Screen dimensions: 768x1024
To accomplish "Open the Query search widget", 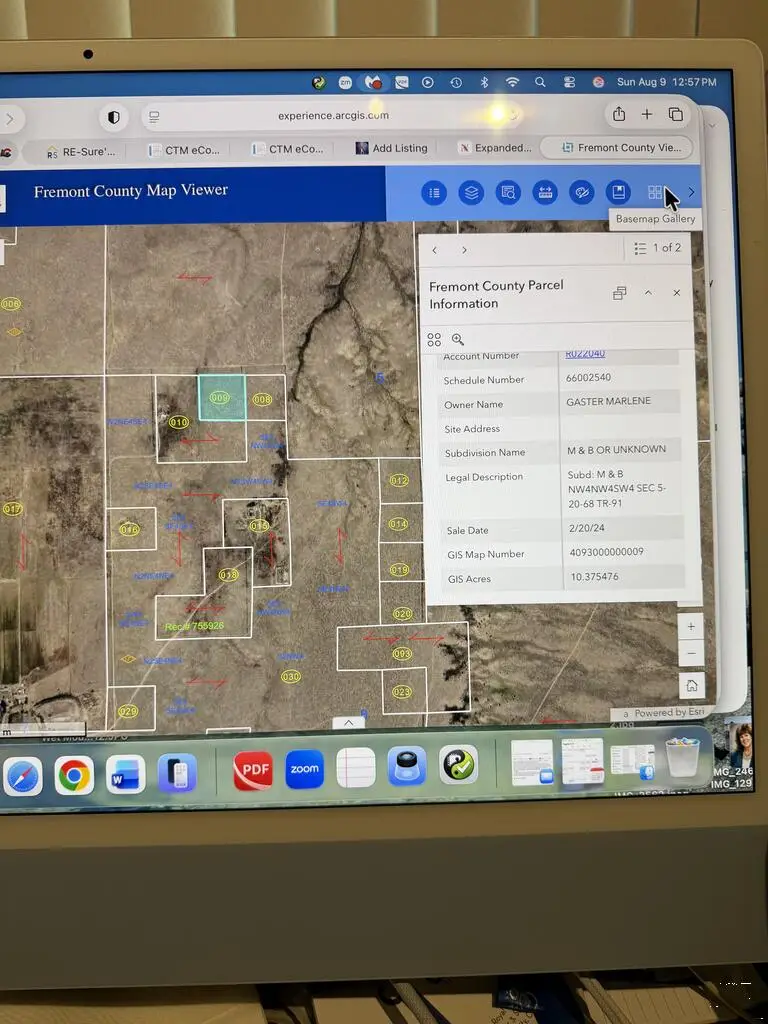I will click(x=507, y=193).
